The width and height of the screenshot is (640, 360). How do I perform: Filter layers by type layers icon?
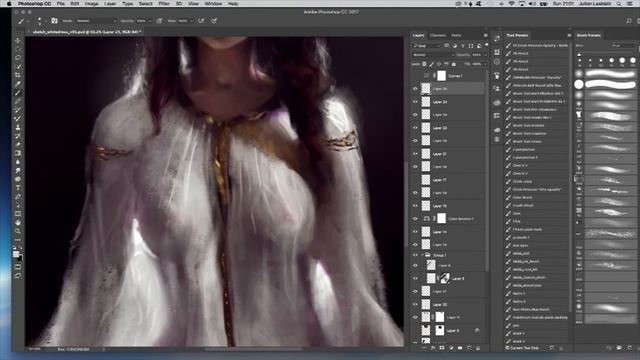pos(463,46)
